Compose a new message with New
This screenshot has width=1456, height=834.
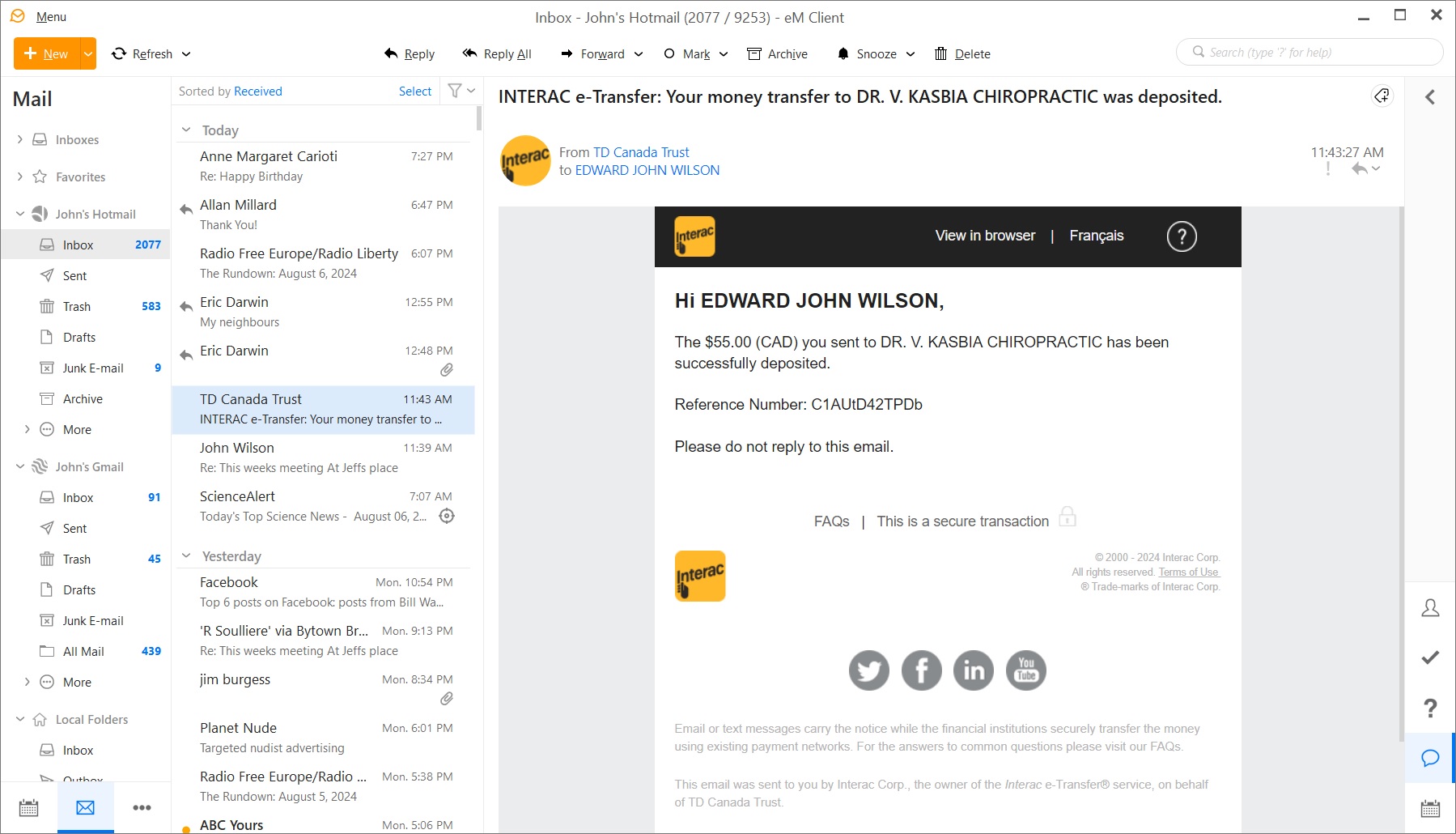point(47,53)
